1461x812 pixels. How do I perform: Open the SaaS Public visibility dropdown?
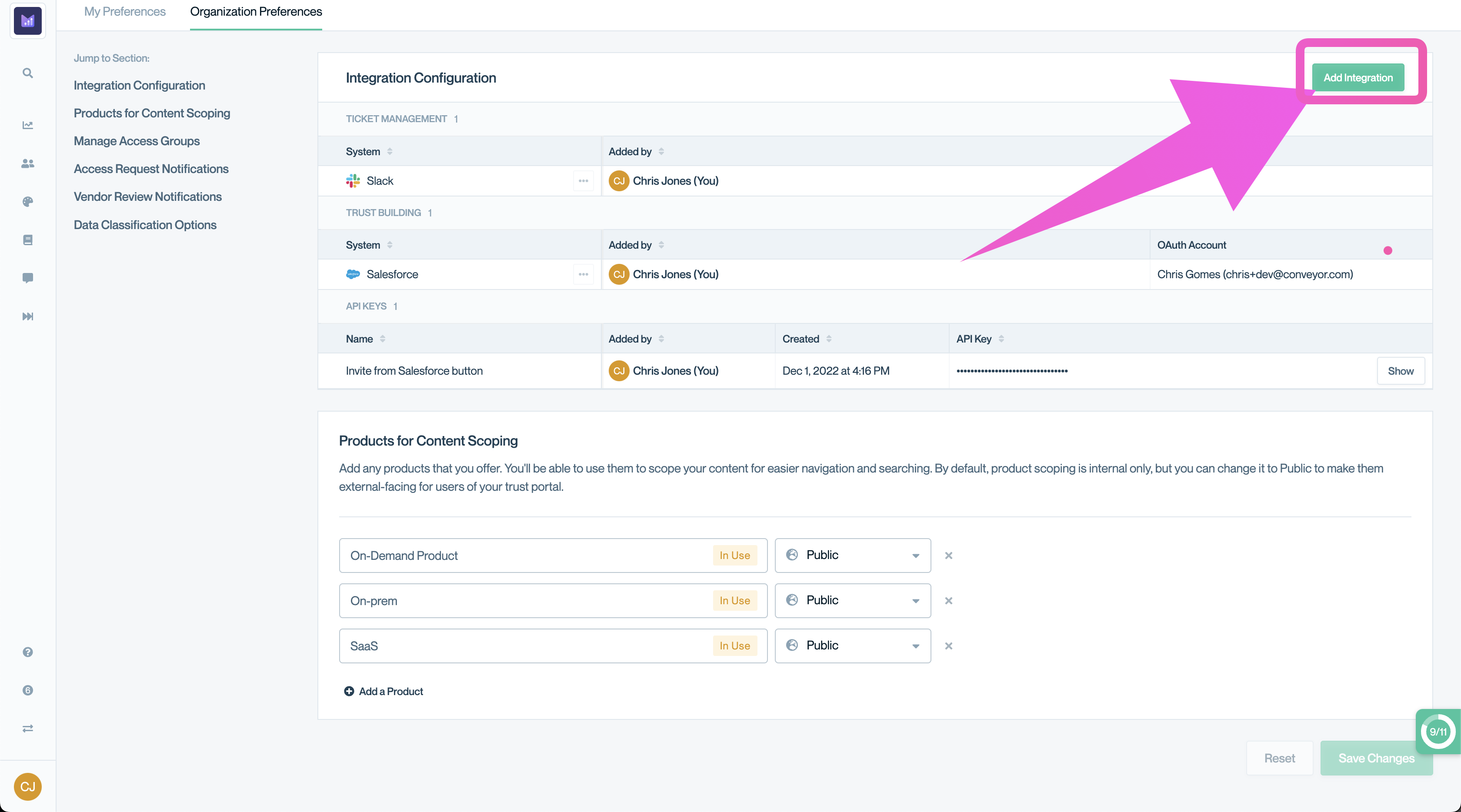[852, 646]
